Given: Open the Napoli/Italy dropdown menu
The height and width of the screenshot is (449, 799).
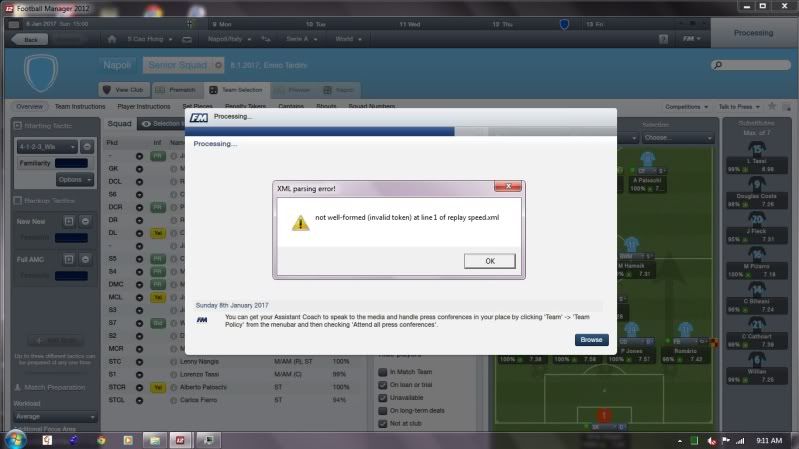Looking at the screenshot, I should coord(229,39).
